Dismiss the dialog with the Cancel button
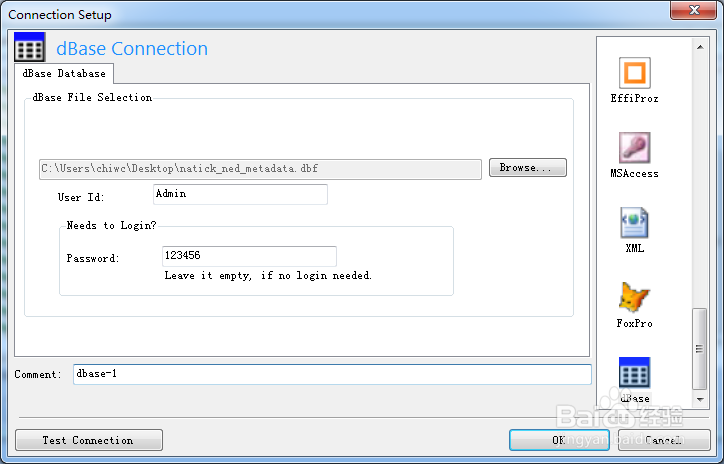The image size is (724, 464). (x=664, y=440)
